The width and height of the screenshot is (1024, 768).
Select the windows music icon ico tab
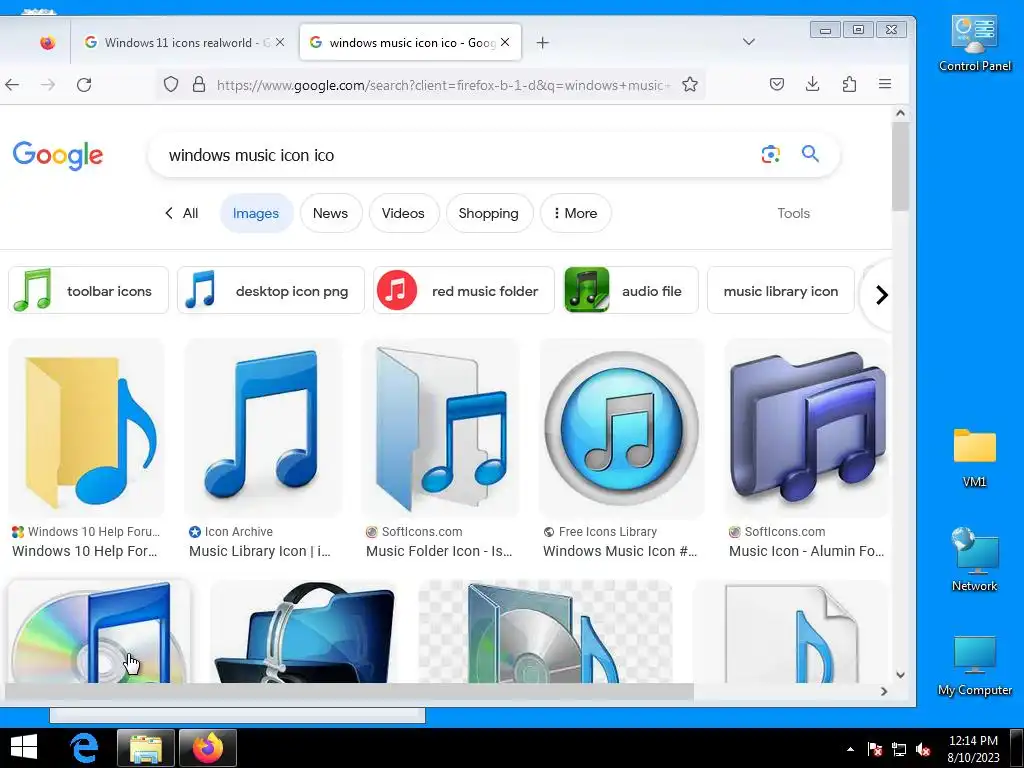pyautogui.click(x=410, y=42)
